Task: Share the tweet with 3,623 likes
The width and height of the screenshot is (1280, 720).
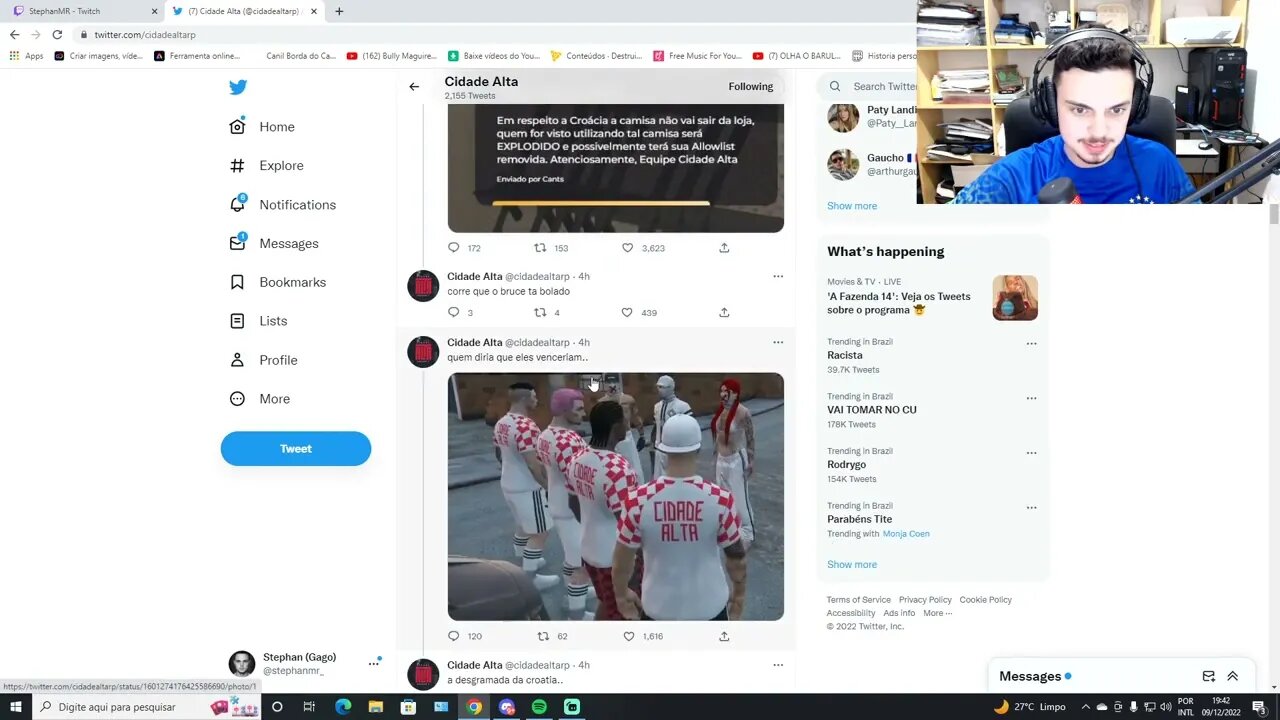Action: (724, 248)
